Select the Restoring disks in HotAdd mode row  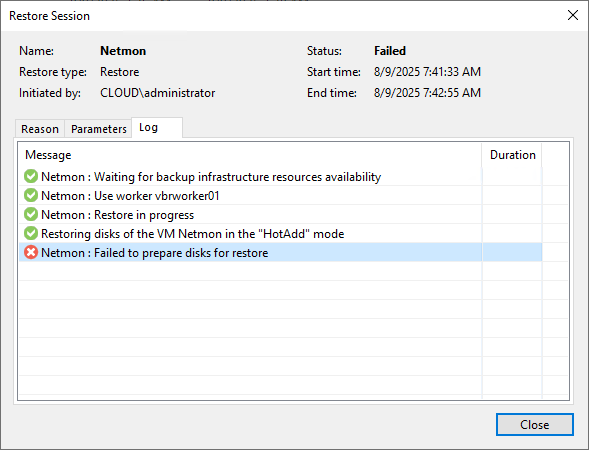pyautogui.click(x=280, y=234)
